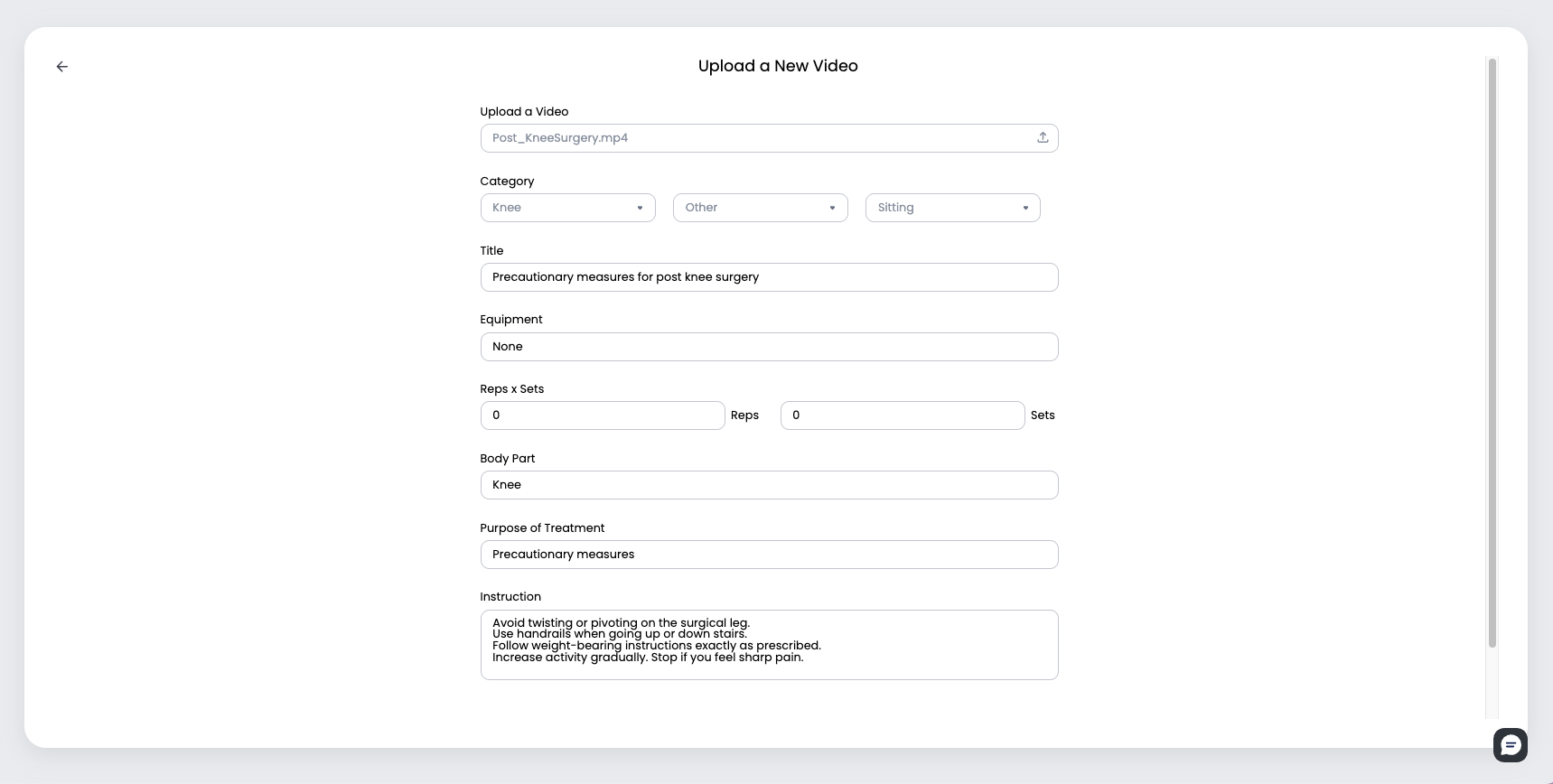Open the Knee category dropdown
Image resolution: width=1553 pixels, height=784 pixels.
[567, 208]
